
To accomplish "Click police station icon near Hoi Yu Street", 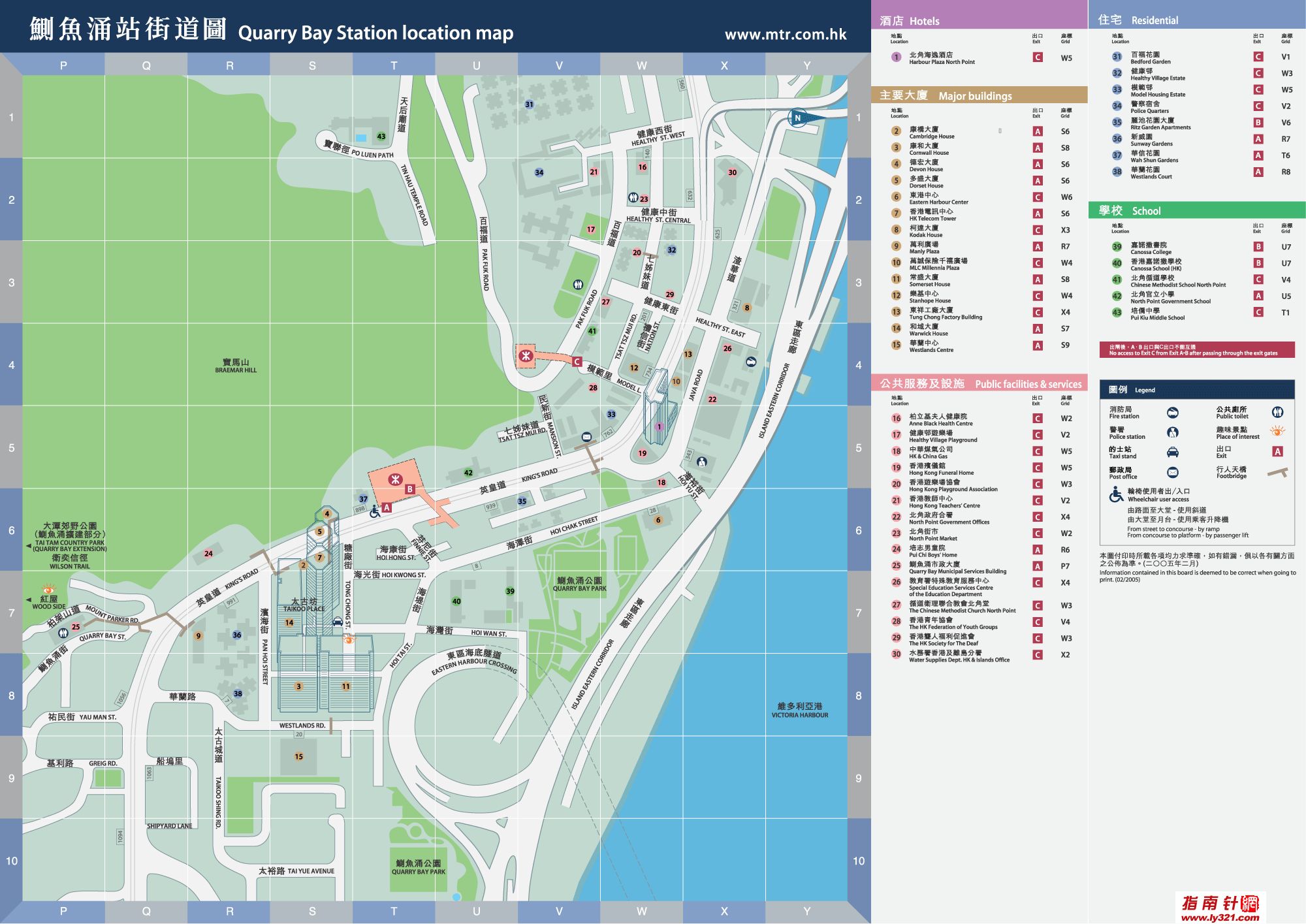I will (702, 462).
